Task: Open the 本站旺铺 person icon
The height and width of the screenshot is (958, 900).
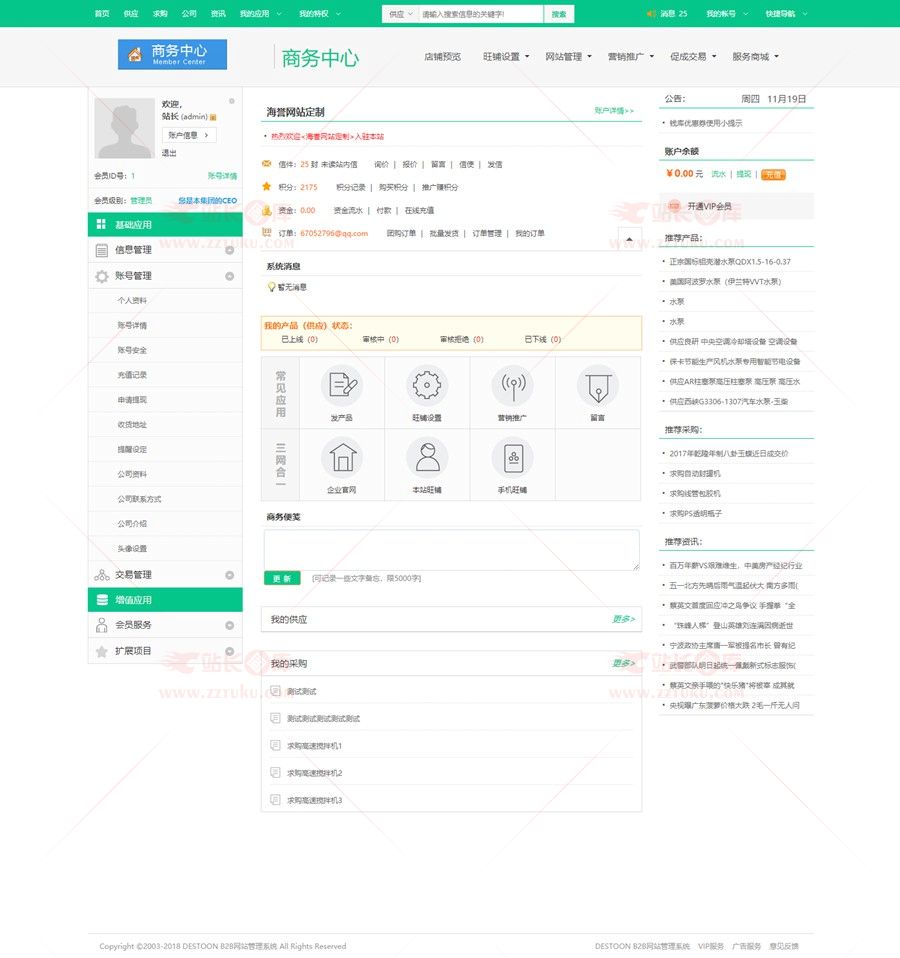Action: click(x=427, y=457)
